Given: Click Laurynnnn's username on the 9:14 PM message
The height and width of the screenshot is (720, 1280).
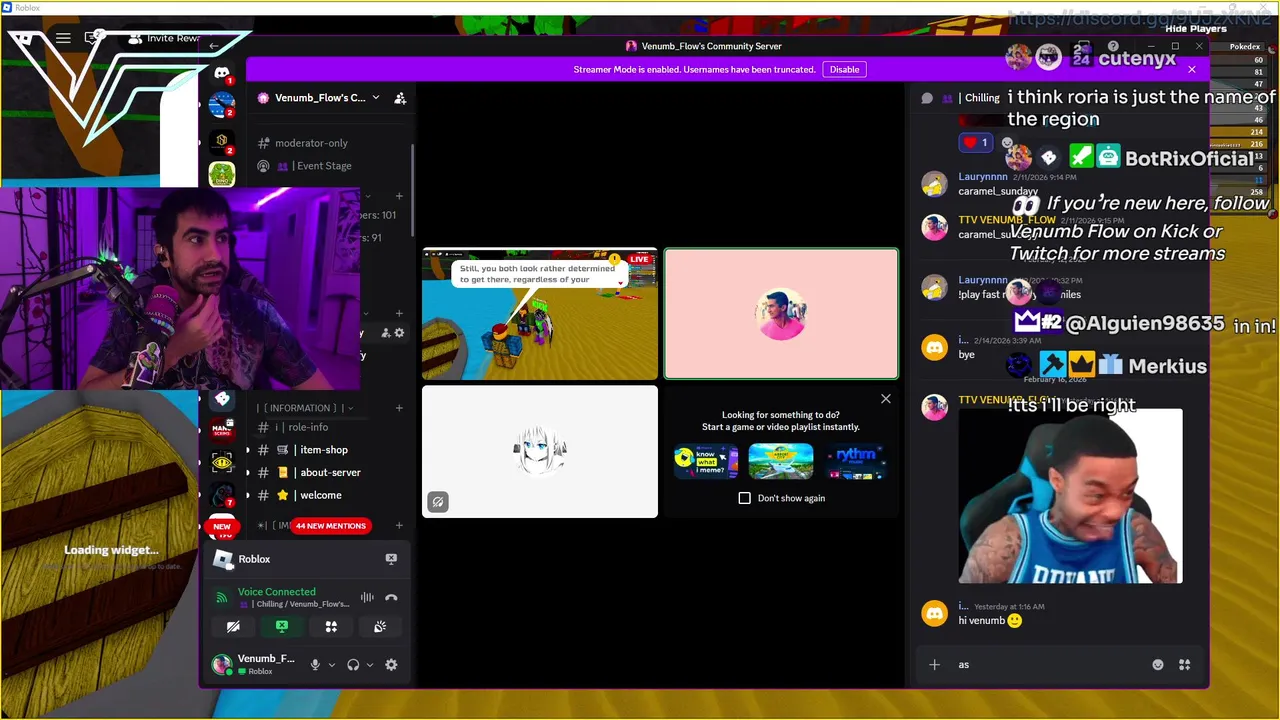Looking at the screenshot, I should (x=982, y=177).
